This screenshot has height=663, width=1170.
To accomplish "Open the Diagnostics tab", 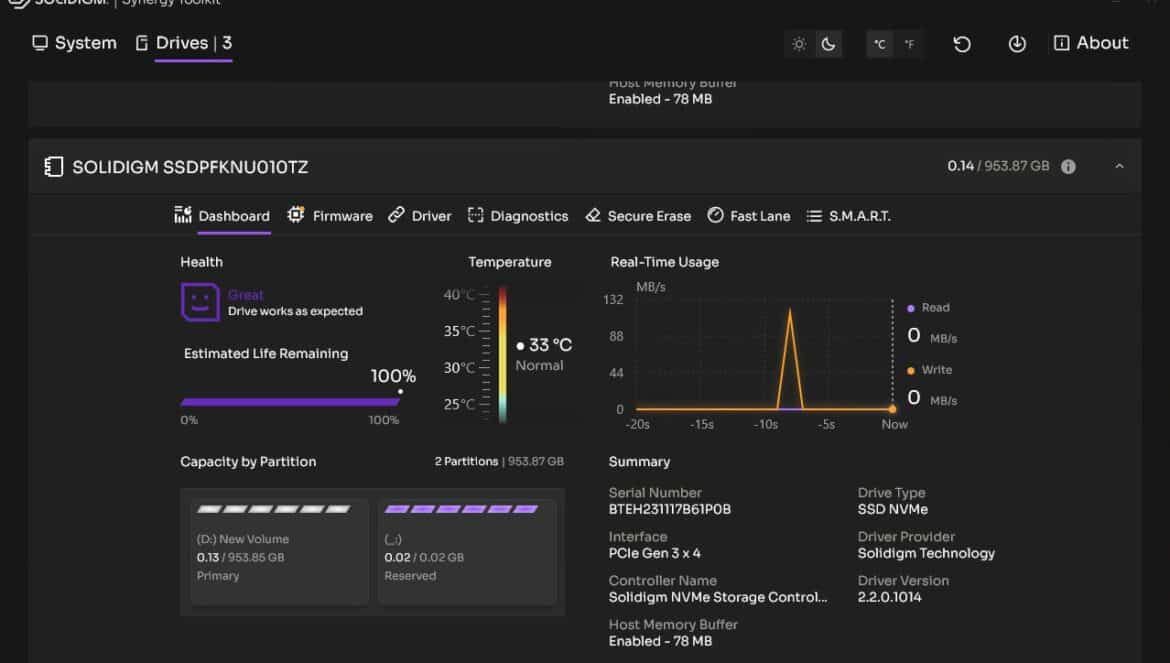I will (x=518, y=216).
